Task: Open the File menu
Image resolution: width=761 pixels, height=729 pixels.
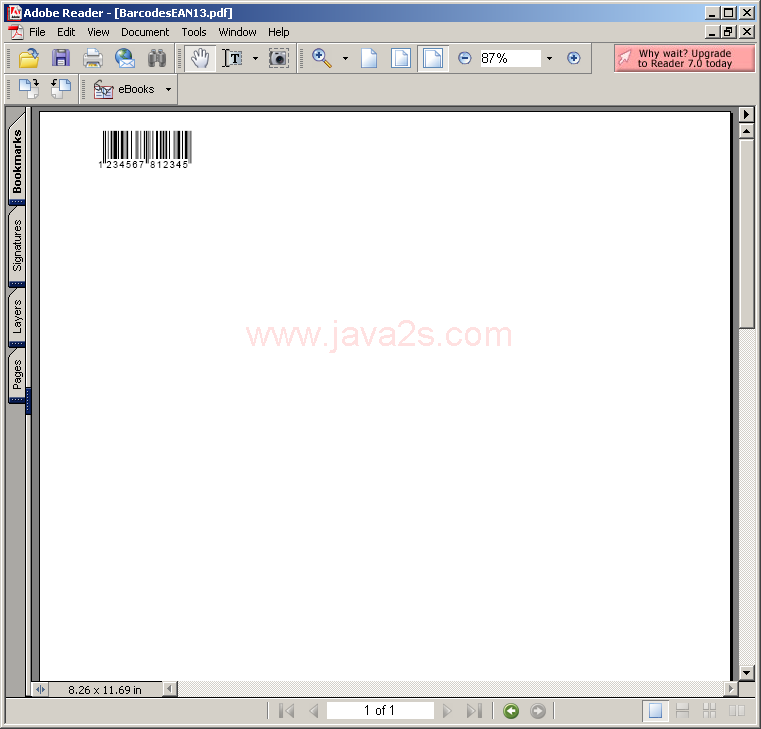Action: click(x=37, y=32)
